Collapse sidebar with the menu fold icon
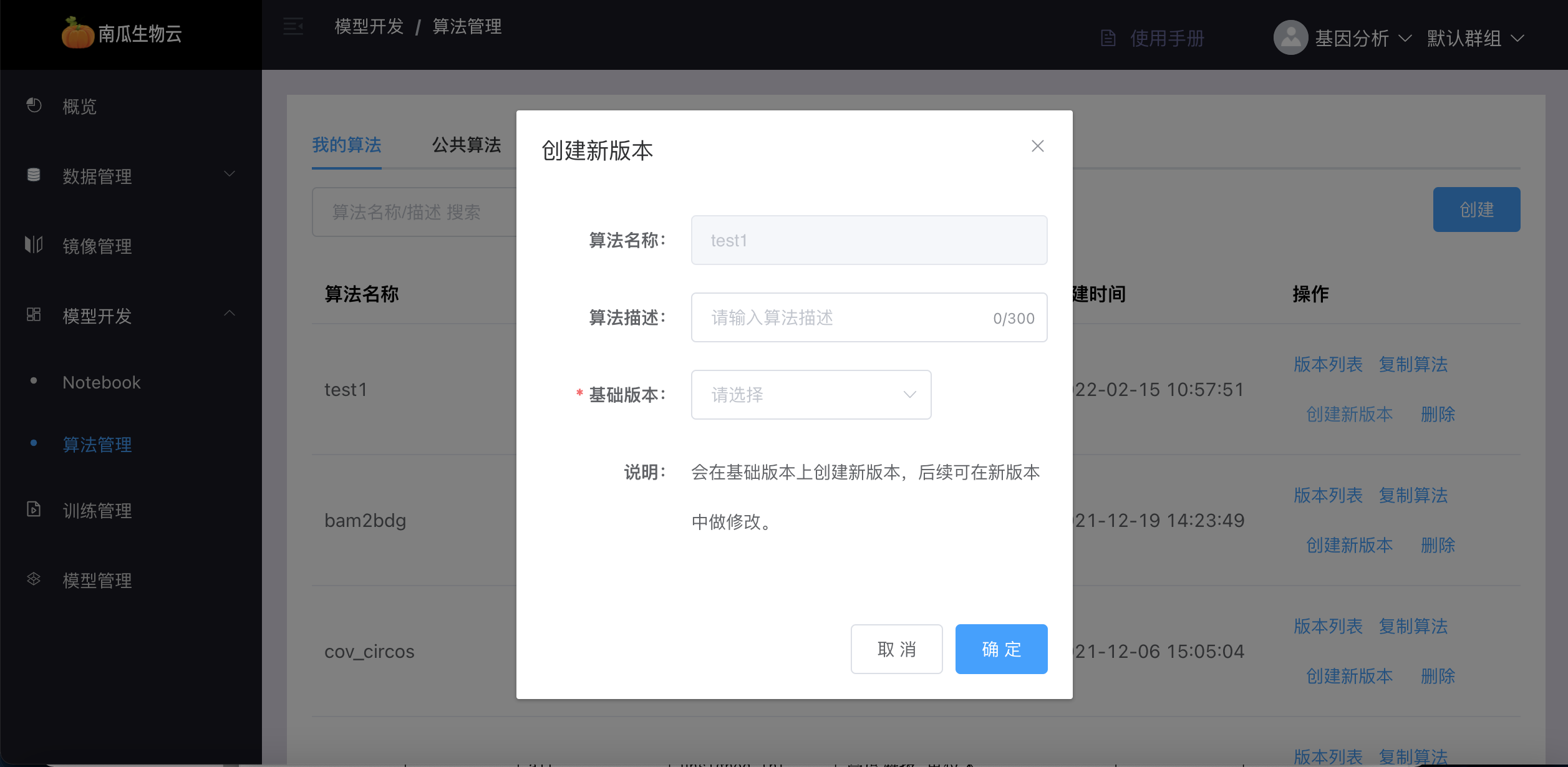 [293, 27]
